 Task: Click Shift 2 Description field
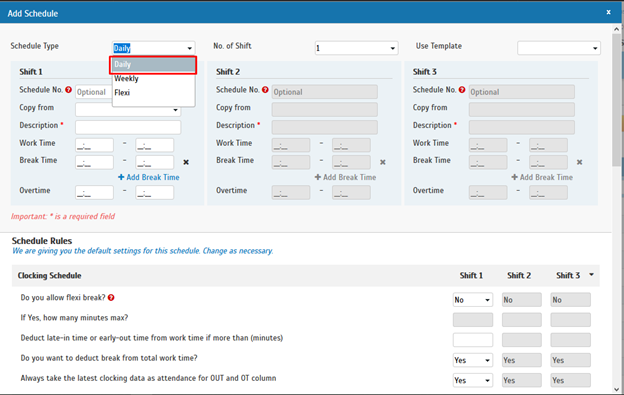click(325, 127)
